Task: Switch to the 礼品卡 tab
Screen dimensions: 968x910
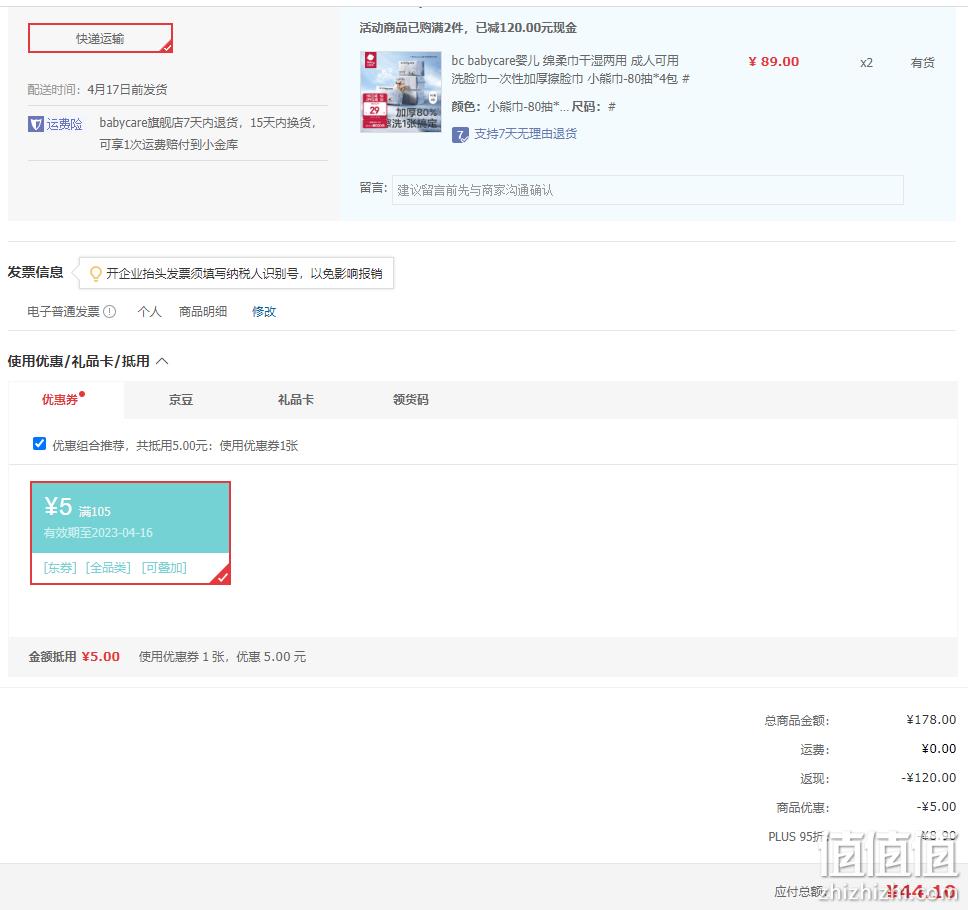Action: 296,399
